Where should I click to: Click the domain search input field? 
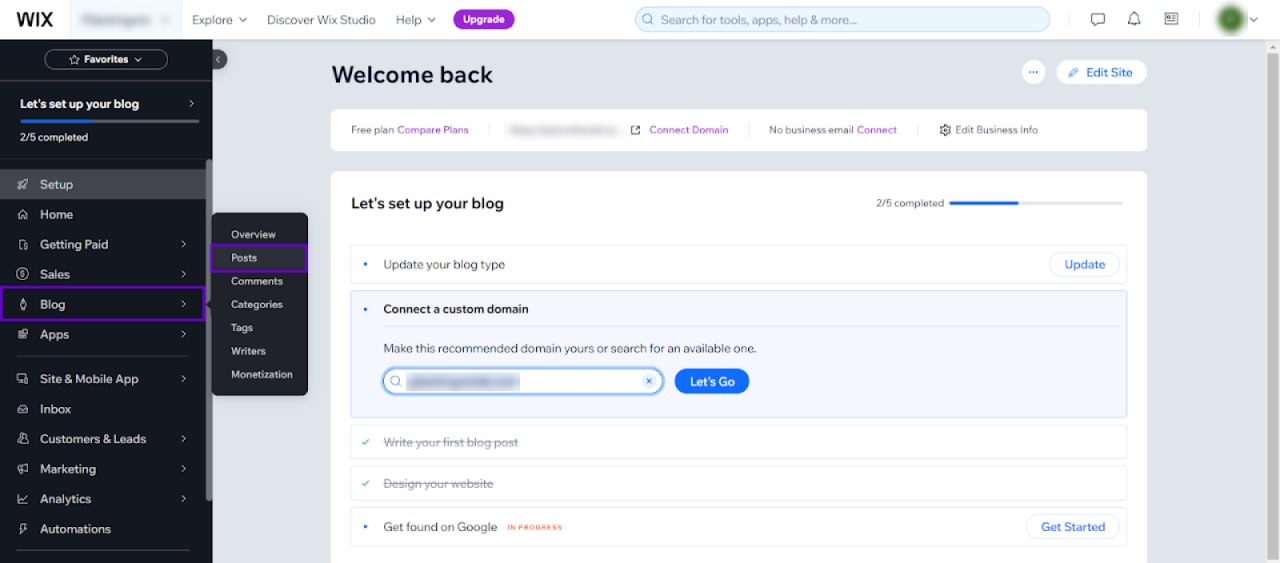pos(522,381)
